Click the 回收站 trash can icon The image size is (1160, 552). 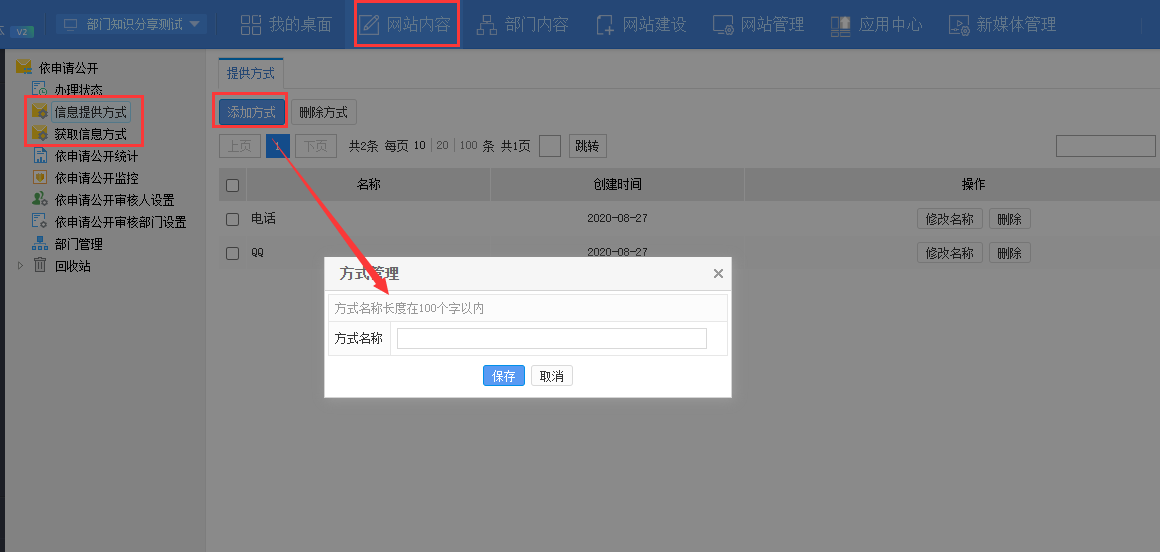coord(40,266)
